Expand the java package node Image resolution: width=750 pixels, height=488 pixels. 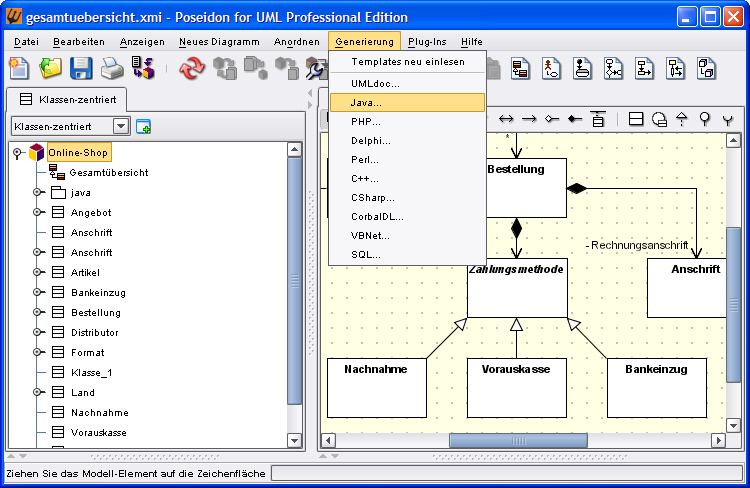click(x=38, y=192)
